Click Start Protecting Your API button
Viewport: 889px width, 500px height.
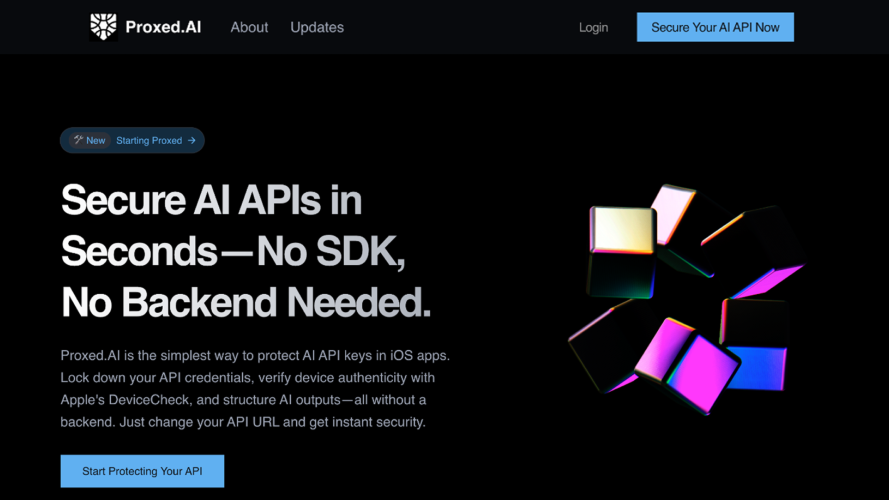tap(142, 471)
